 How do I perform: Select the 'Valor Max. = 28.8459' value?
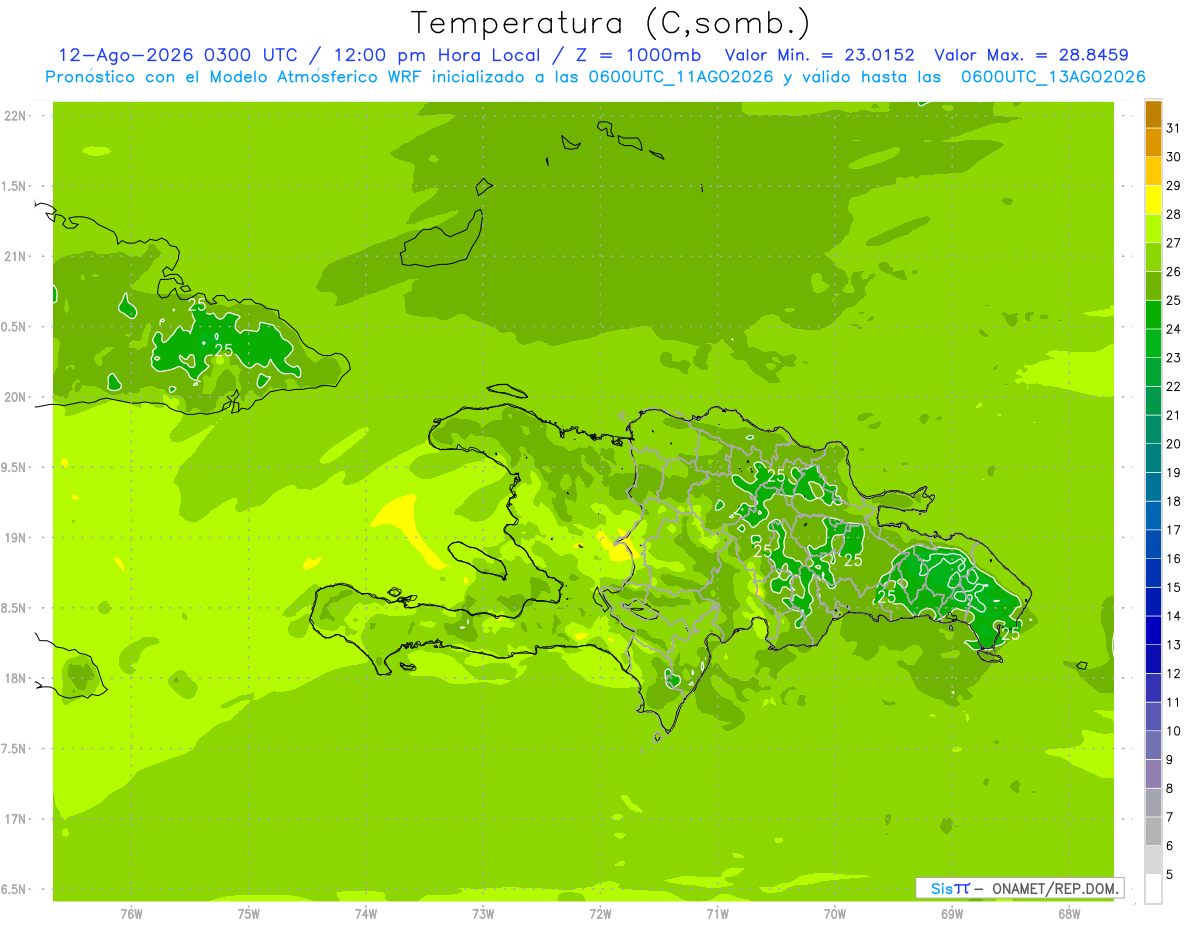1032,55
